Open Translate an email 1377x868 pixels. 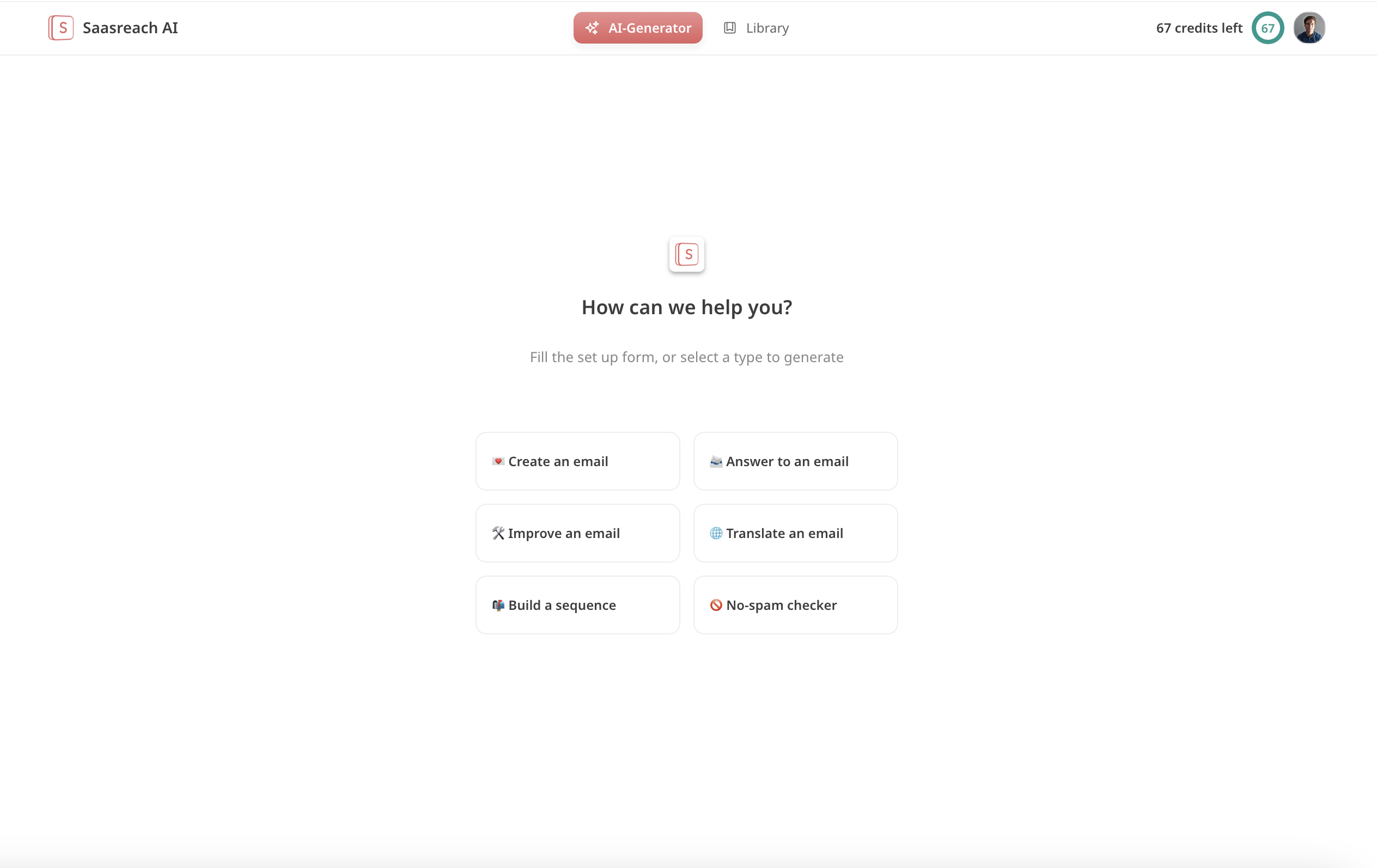795,534
